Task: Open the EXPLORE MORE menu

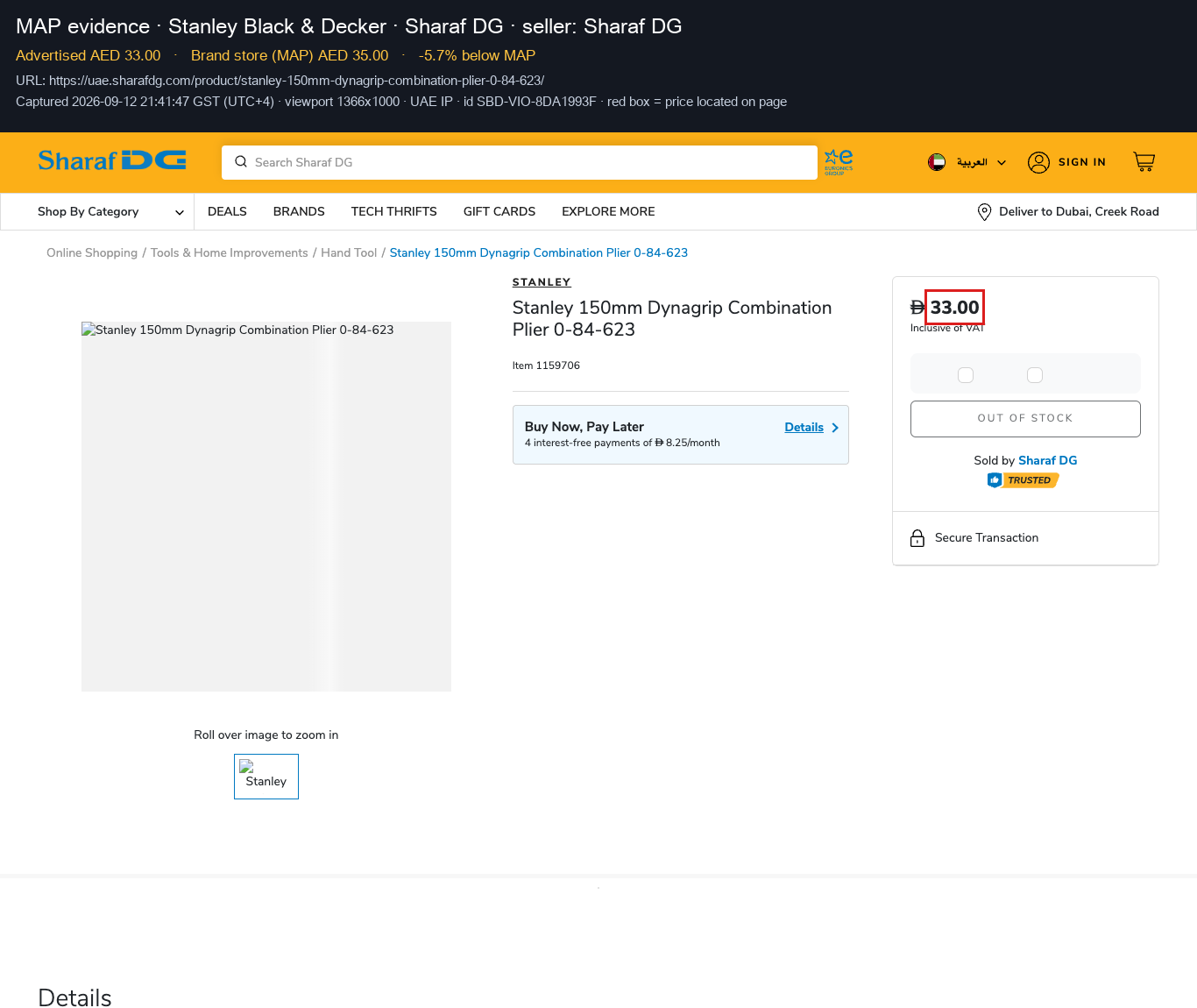Action: tap(608, 212)
